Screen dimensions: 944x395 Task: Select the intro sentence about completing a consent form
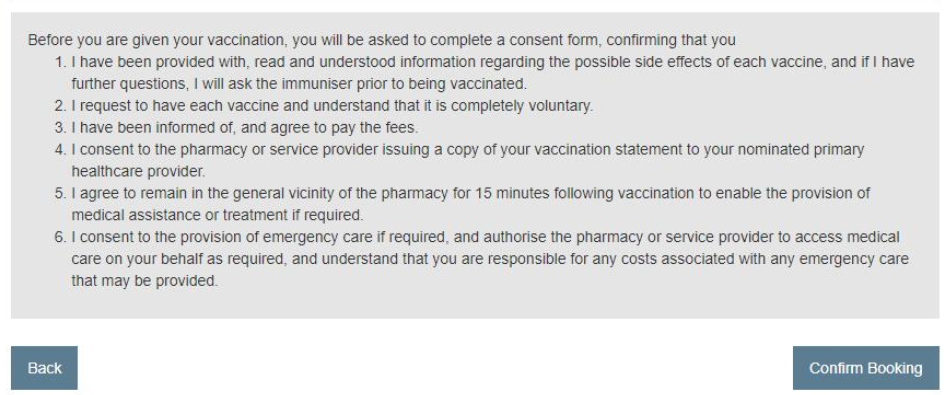(x=382, y=40)
